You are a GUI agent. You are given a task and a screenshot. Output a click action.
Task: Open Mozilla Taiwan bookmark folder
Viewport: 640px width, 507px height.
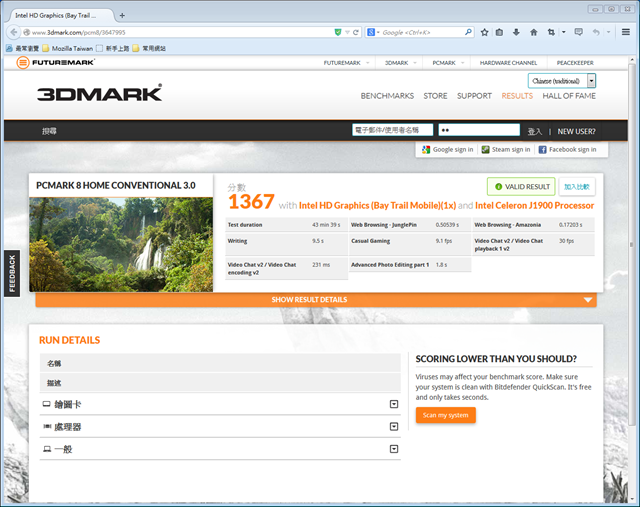(x=68, y=48)
